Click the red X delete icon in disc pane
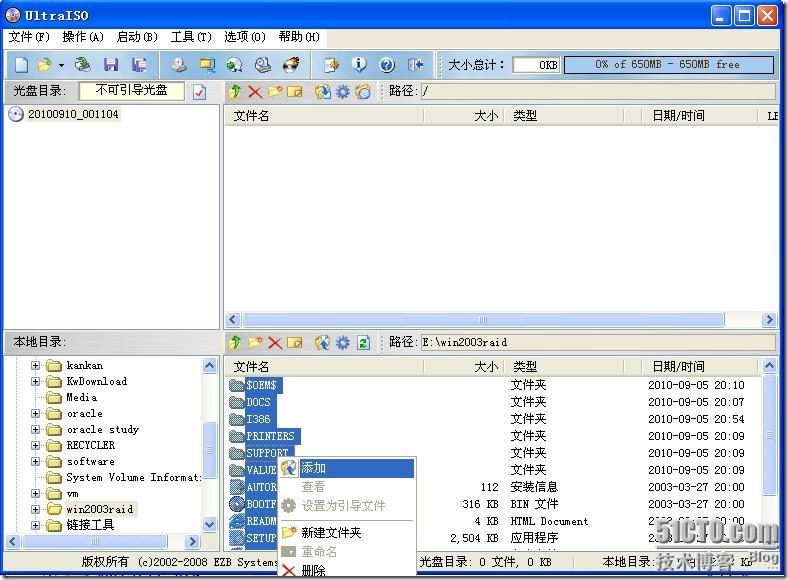The height and width of the screenshot is (580, 788). [x=255, y=91]
